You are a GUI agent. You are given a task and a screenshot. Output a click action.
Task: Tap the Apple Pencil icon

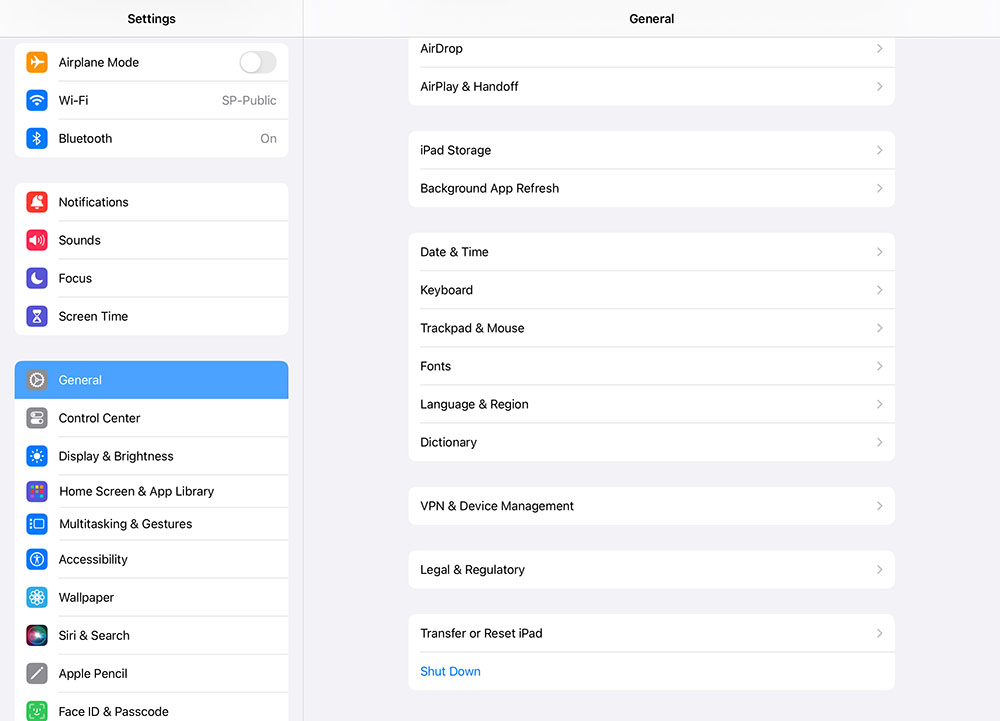37,673
